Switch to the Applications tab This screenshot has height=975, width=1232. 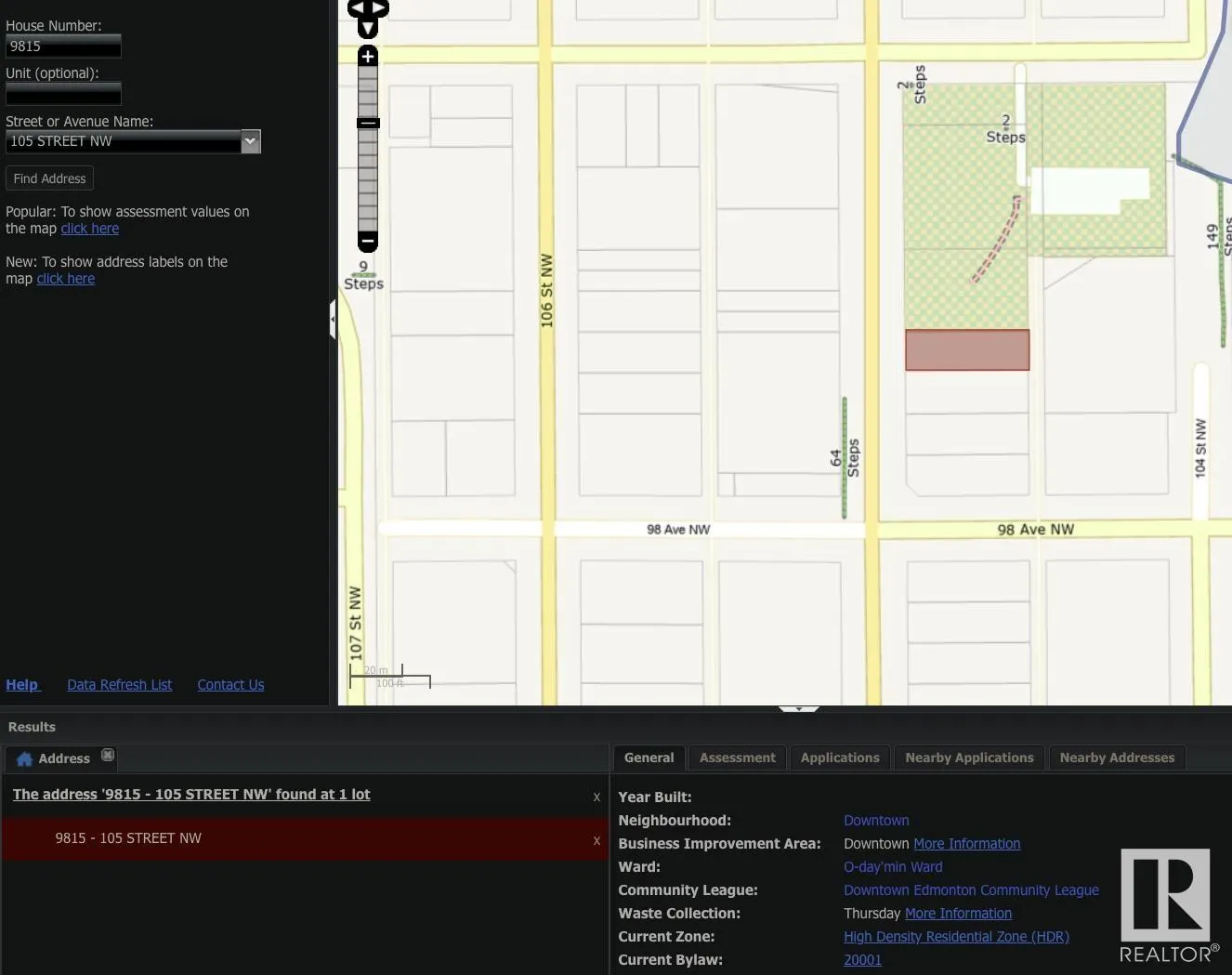click(840, 758)
